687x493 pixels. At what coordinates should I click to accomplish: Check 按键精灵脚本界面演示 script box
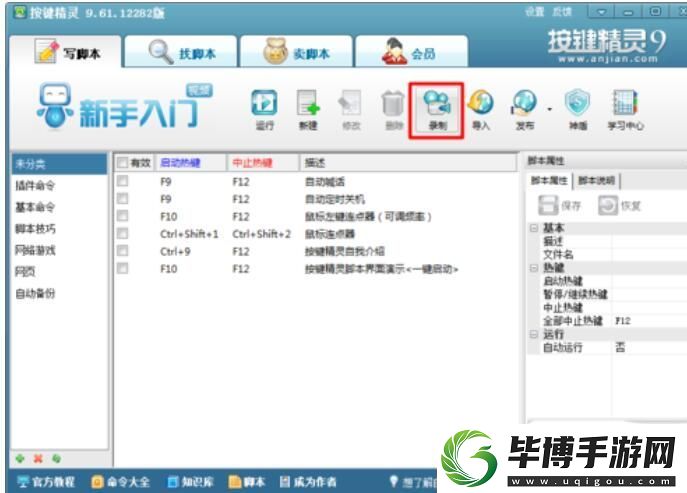(123, 268)
